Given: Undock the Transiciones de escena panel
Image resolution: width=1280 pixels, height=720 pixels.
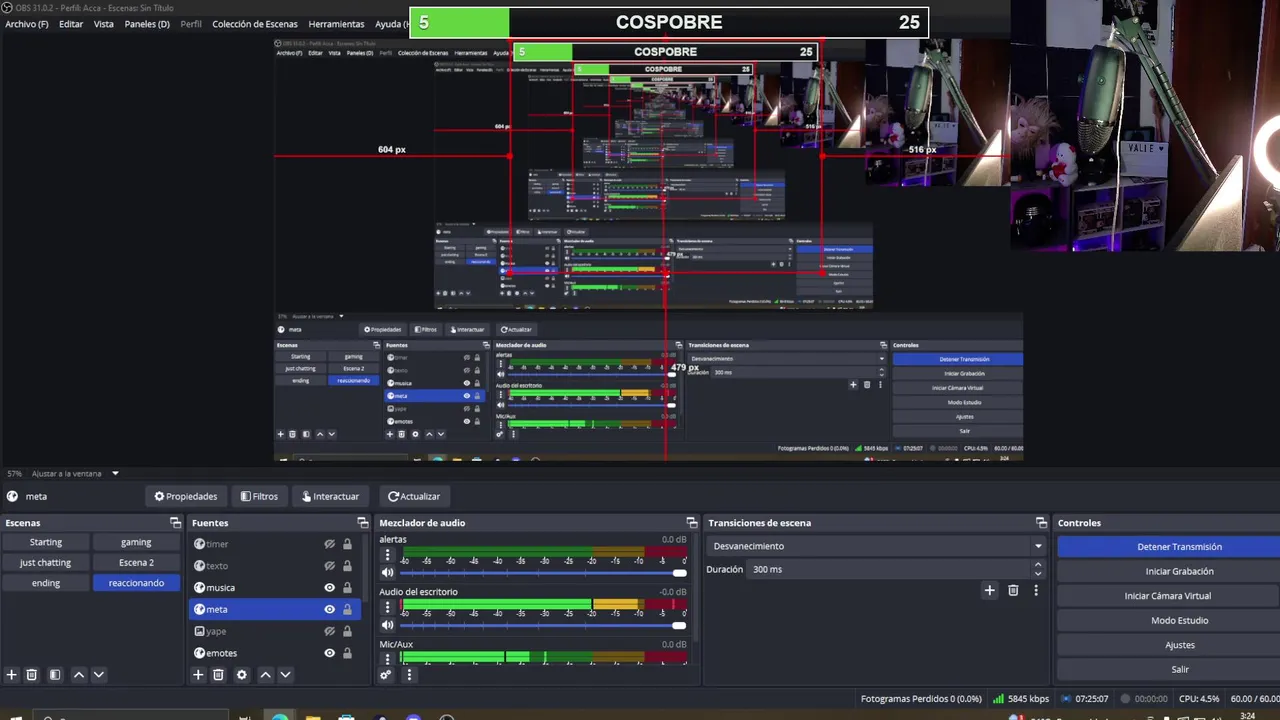Looking at the screenshot, I should pyautogui.click(x=1043, y=523).
